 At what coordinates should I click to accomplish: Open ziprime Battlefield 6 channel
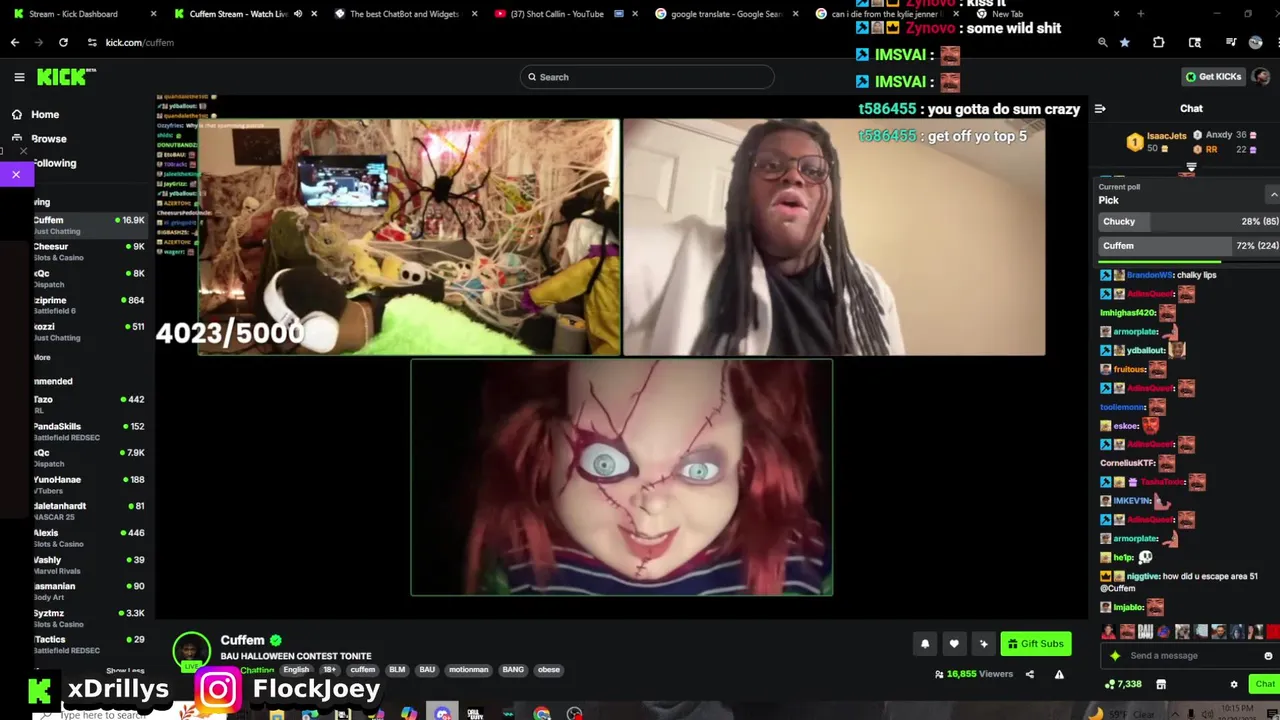(88, 305)
